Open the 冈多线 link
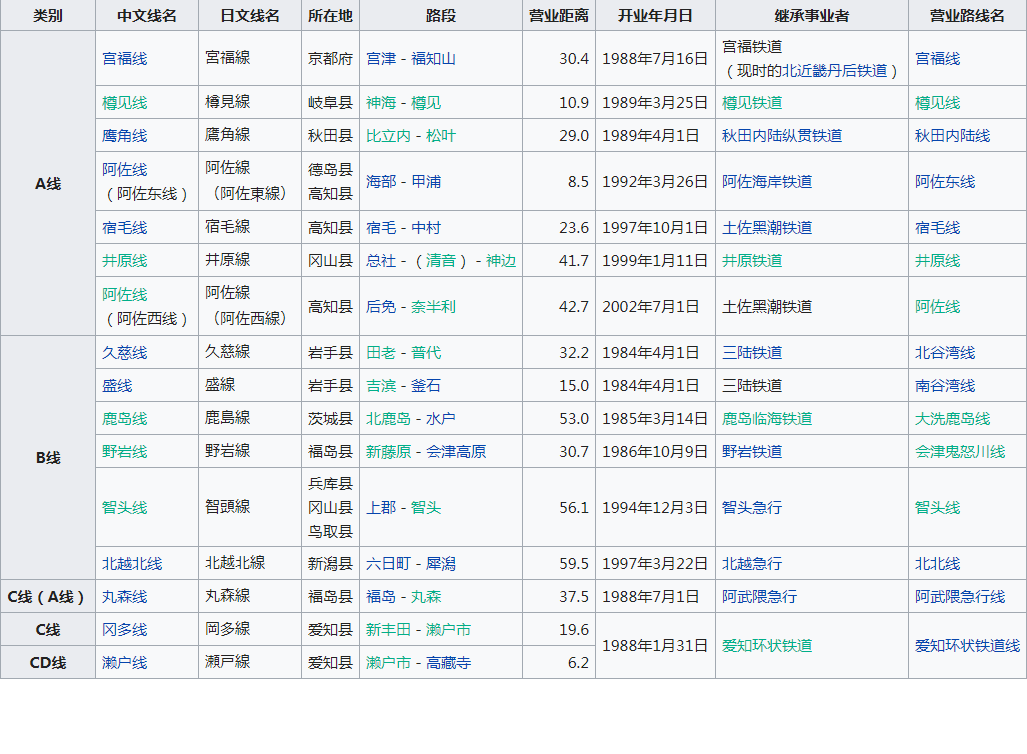The height and width of the screenshot is (754, 1027). (x=124, y=630)
